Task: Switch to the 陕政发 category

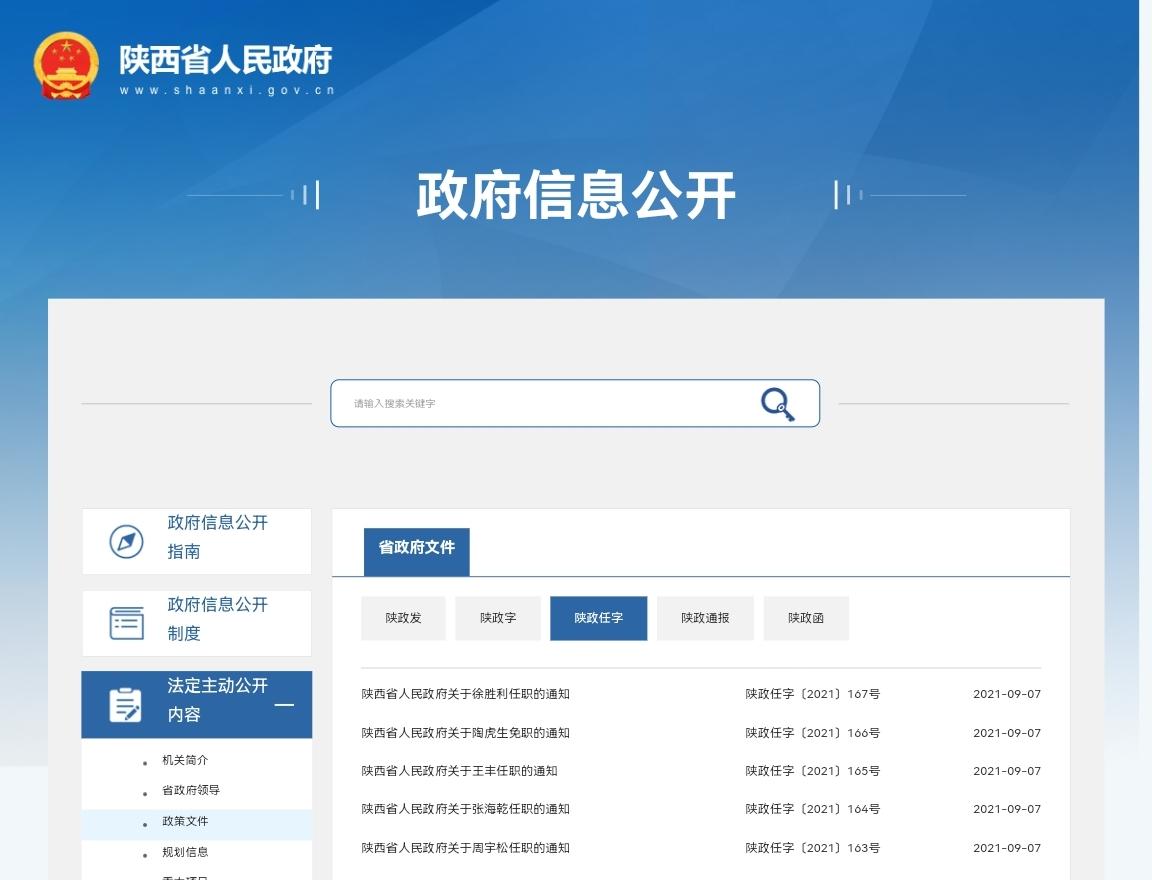Action: click(403, 618)
